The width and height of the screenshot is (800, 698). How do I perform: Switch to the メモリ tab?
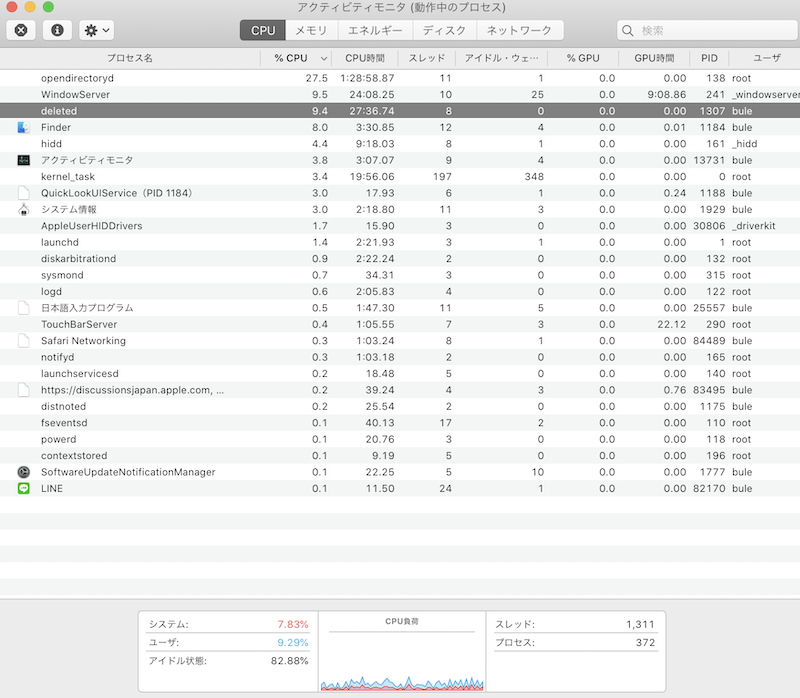click(310, 31)
